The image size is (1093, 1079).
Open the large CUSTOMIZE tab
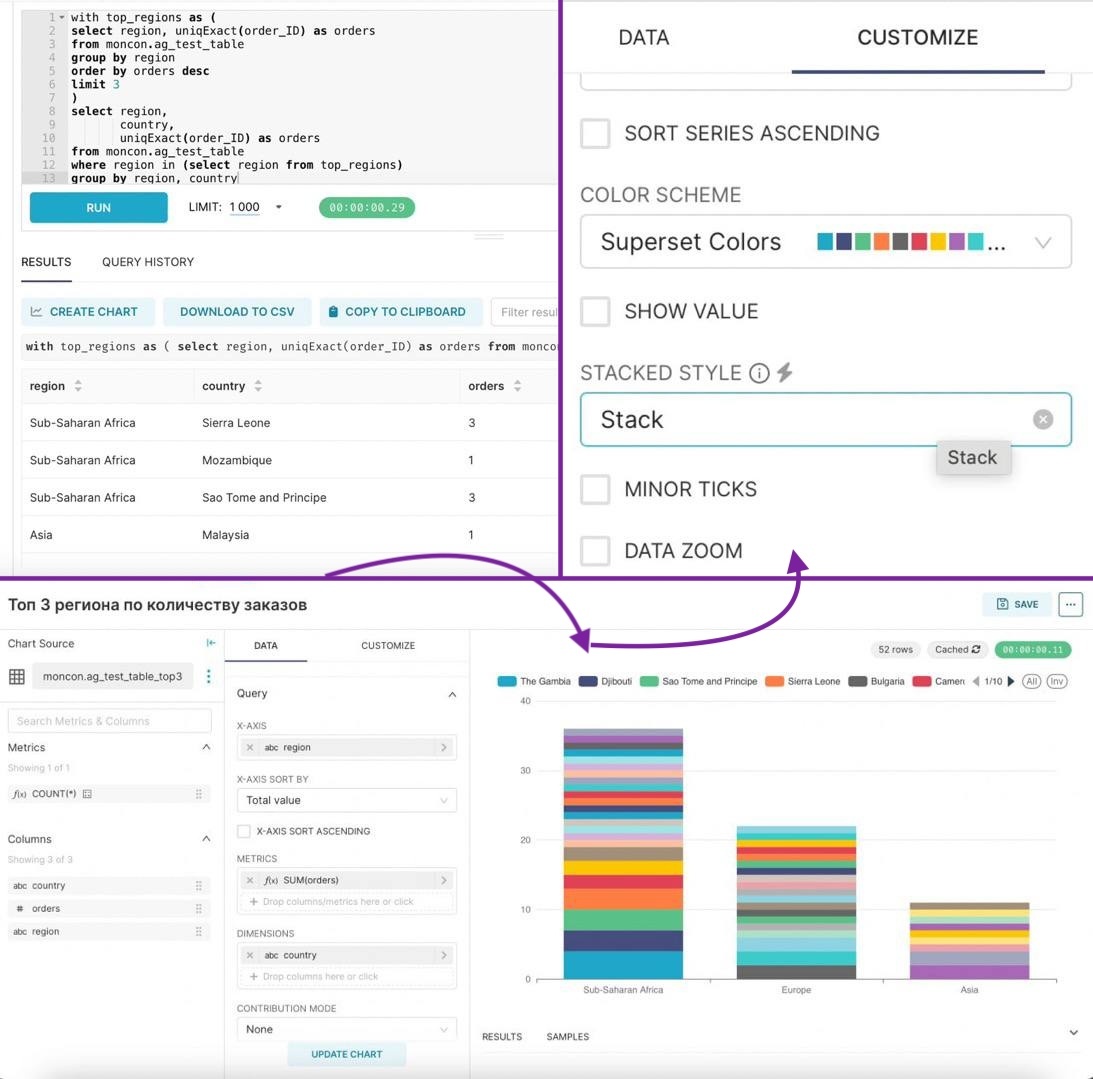917,38
